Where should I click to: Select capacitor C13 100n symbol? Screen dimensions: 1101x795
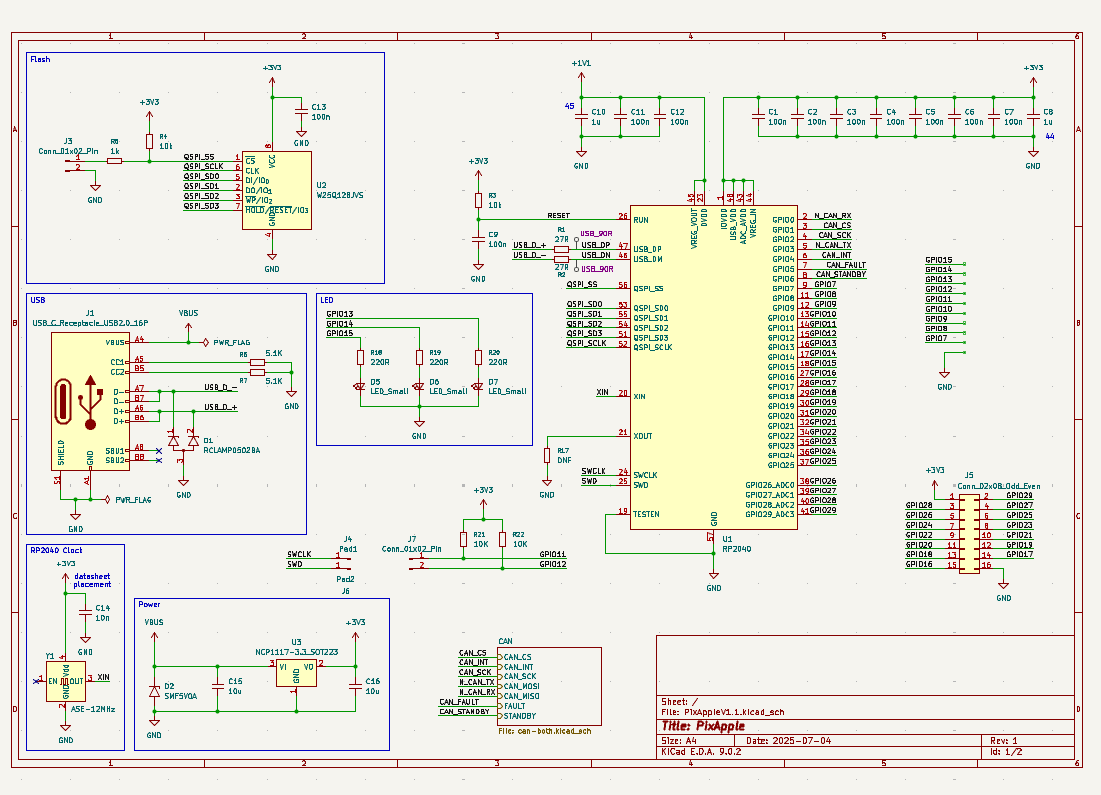(x=301, y=112)
